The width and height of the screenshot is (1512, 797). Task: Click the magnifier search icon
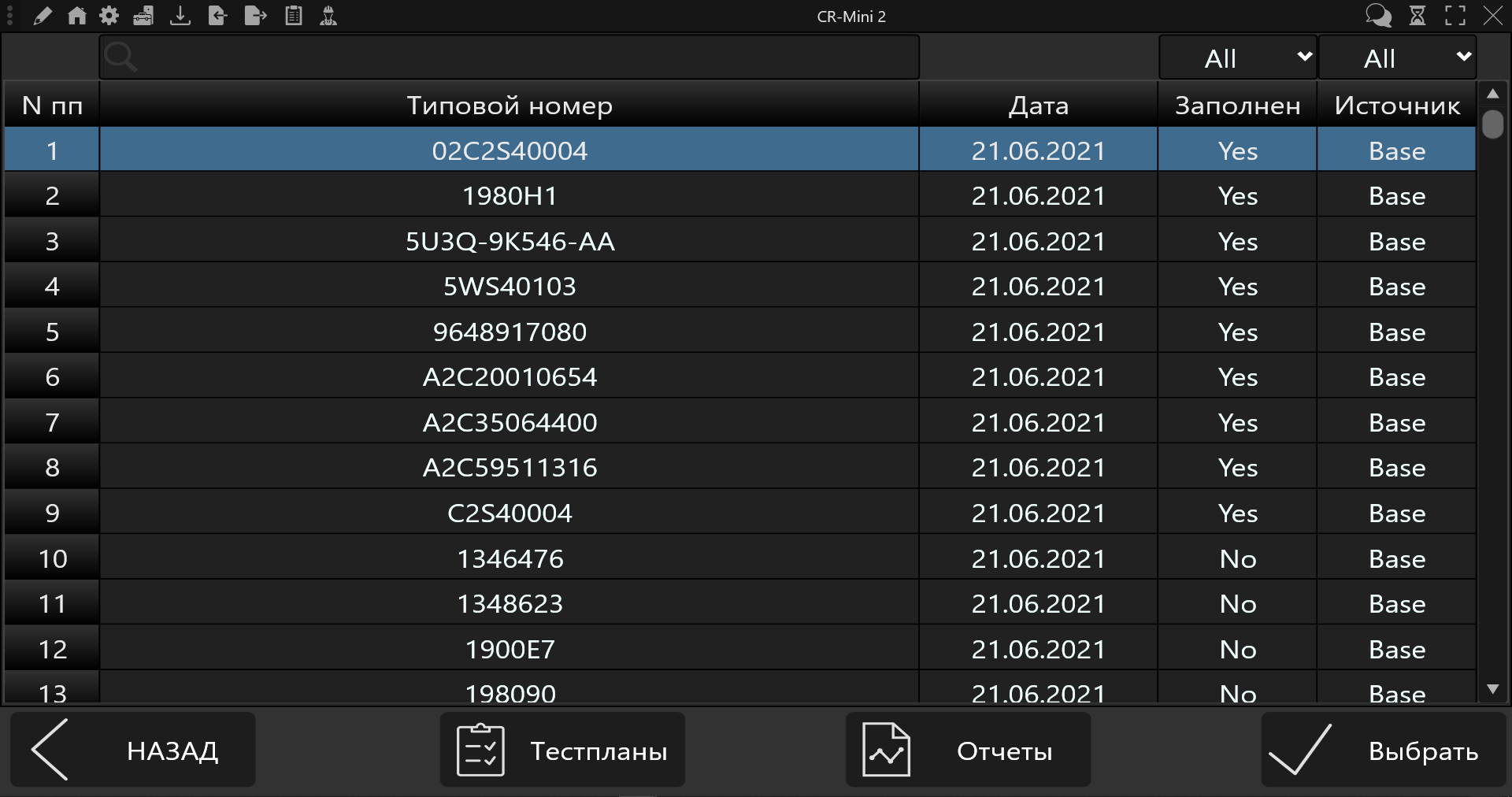point(120,57)
